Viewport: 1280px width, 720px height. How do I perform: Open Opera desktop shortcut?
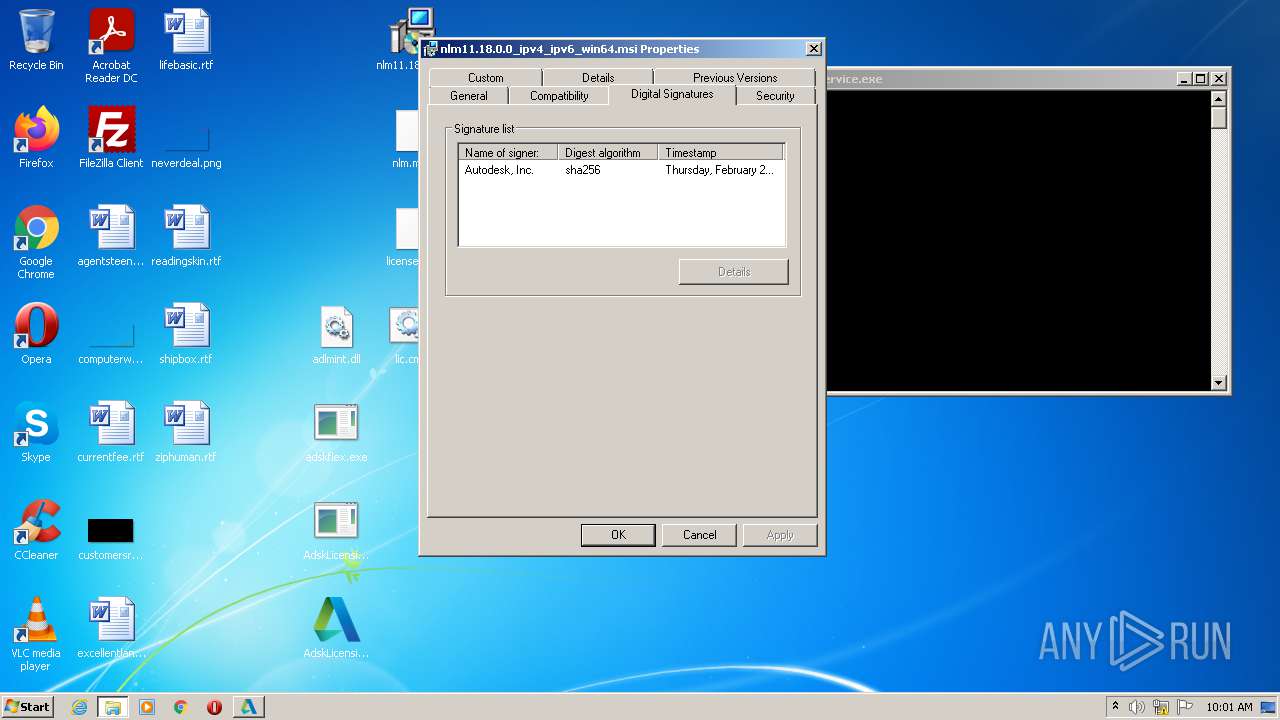36,334
